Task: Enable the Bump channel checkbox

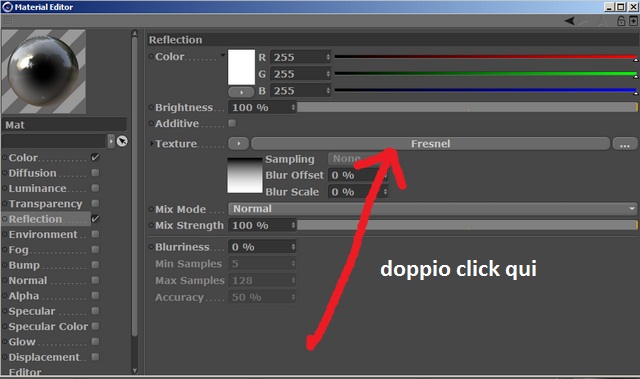Action: coord(95,265)
